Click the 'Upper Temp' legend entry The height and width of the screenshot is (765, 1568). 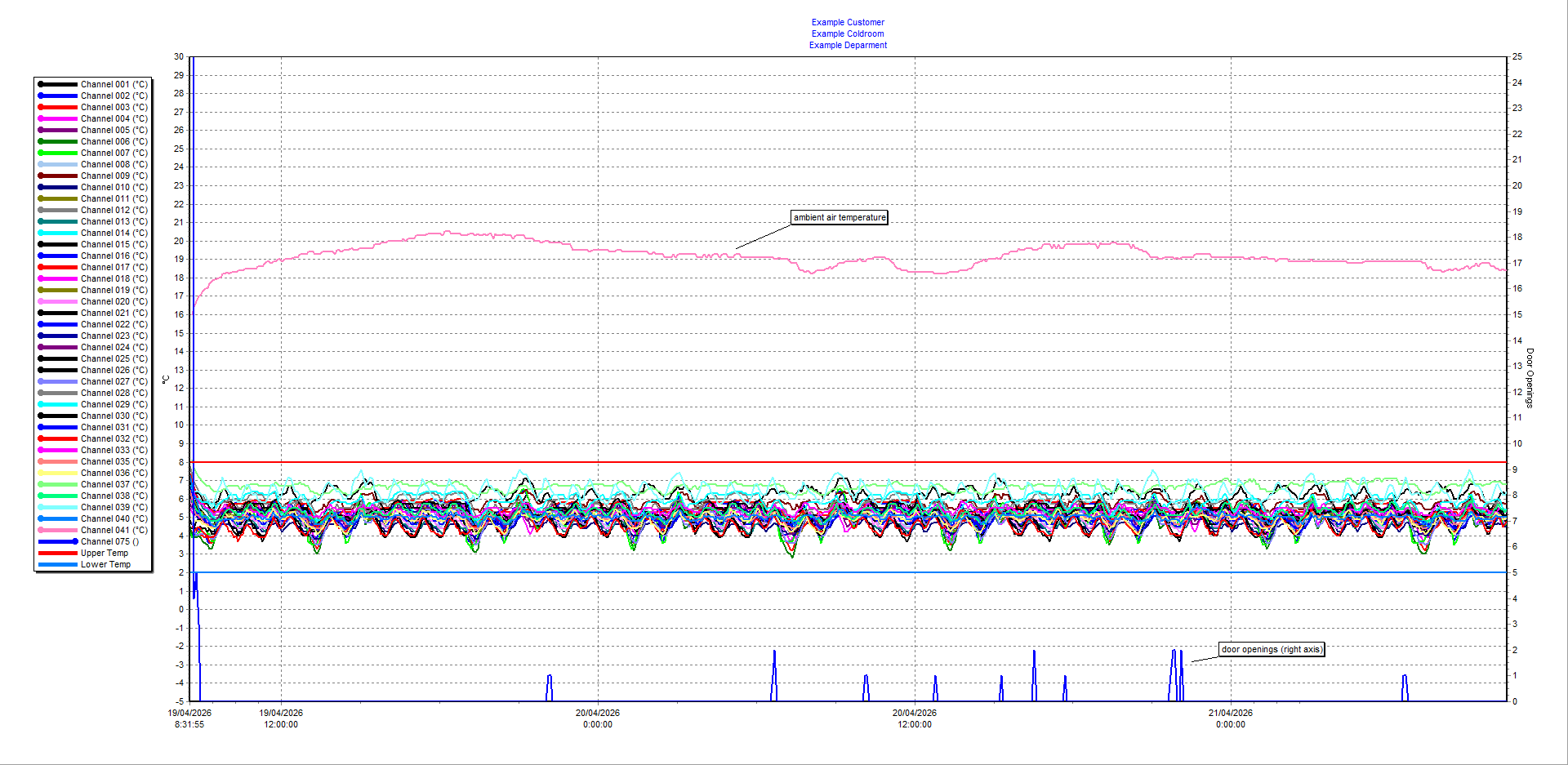point(83,553)
